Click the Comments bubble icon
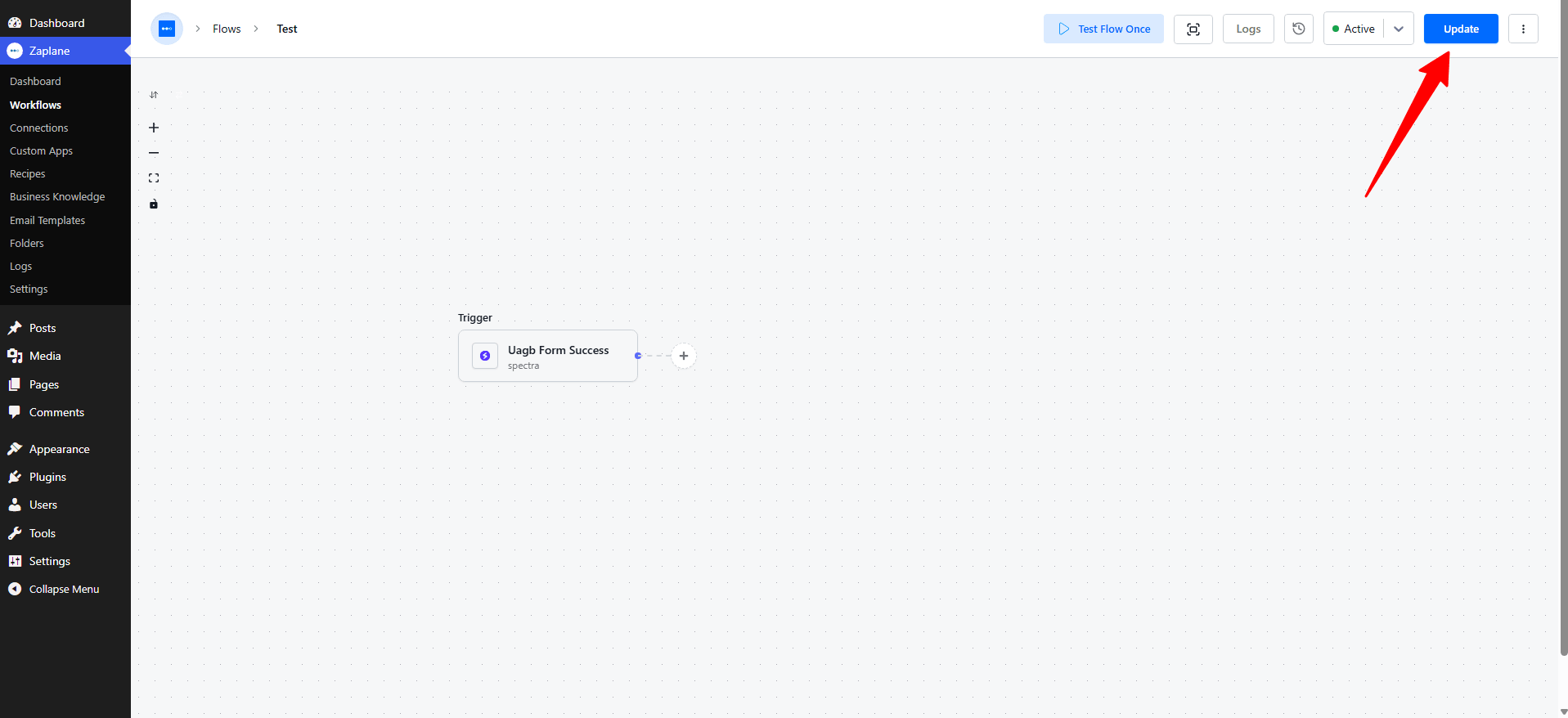Viewport: 1568px width, 718px height. tap(15, 412)
